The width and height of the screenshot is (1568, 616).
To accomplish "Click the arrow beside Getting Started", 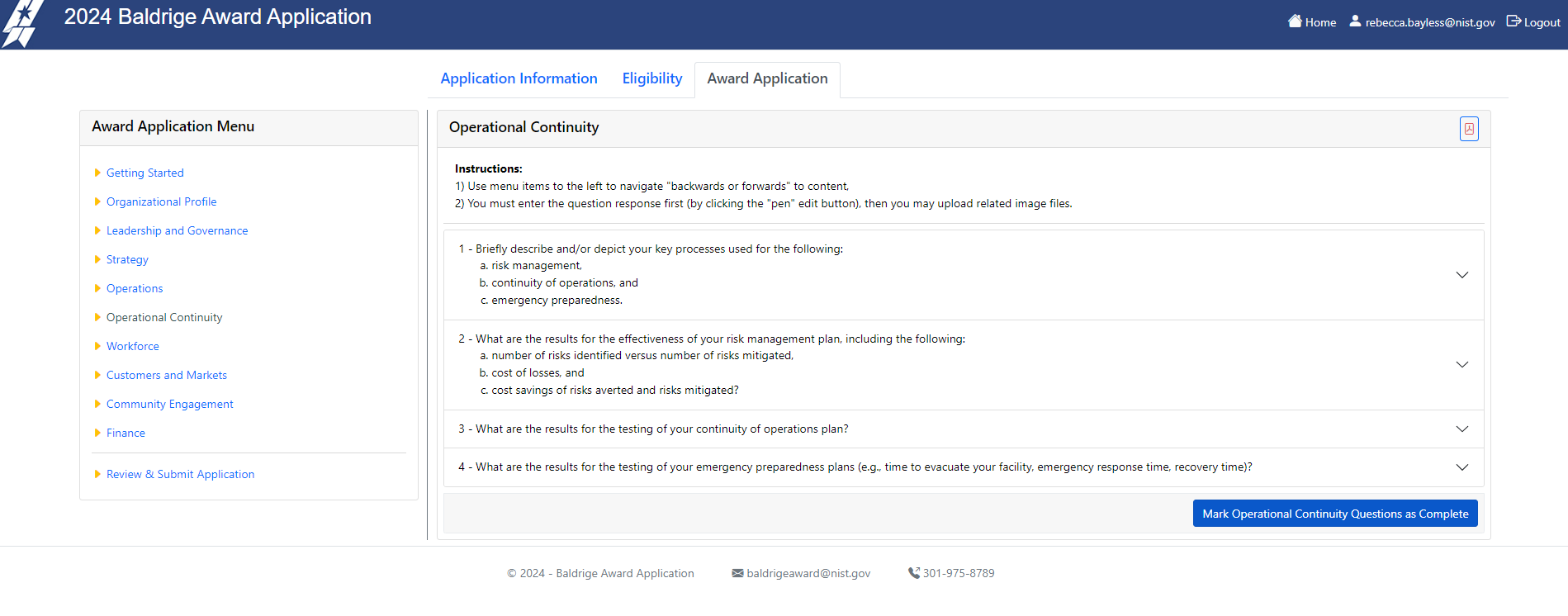I will point(97,173).
